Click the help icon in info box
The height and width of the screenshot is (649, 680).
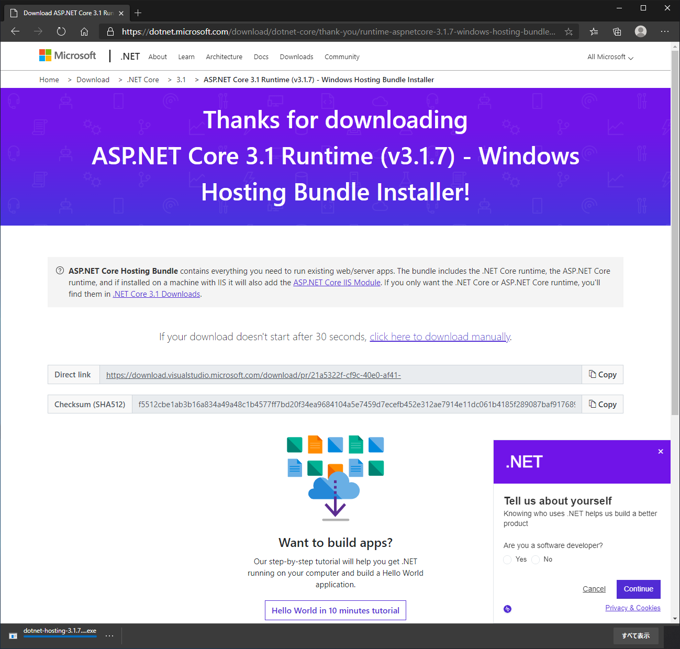click(x=60, y=271)
